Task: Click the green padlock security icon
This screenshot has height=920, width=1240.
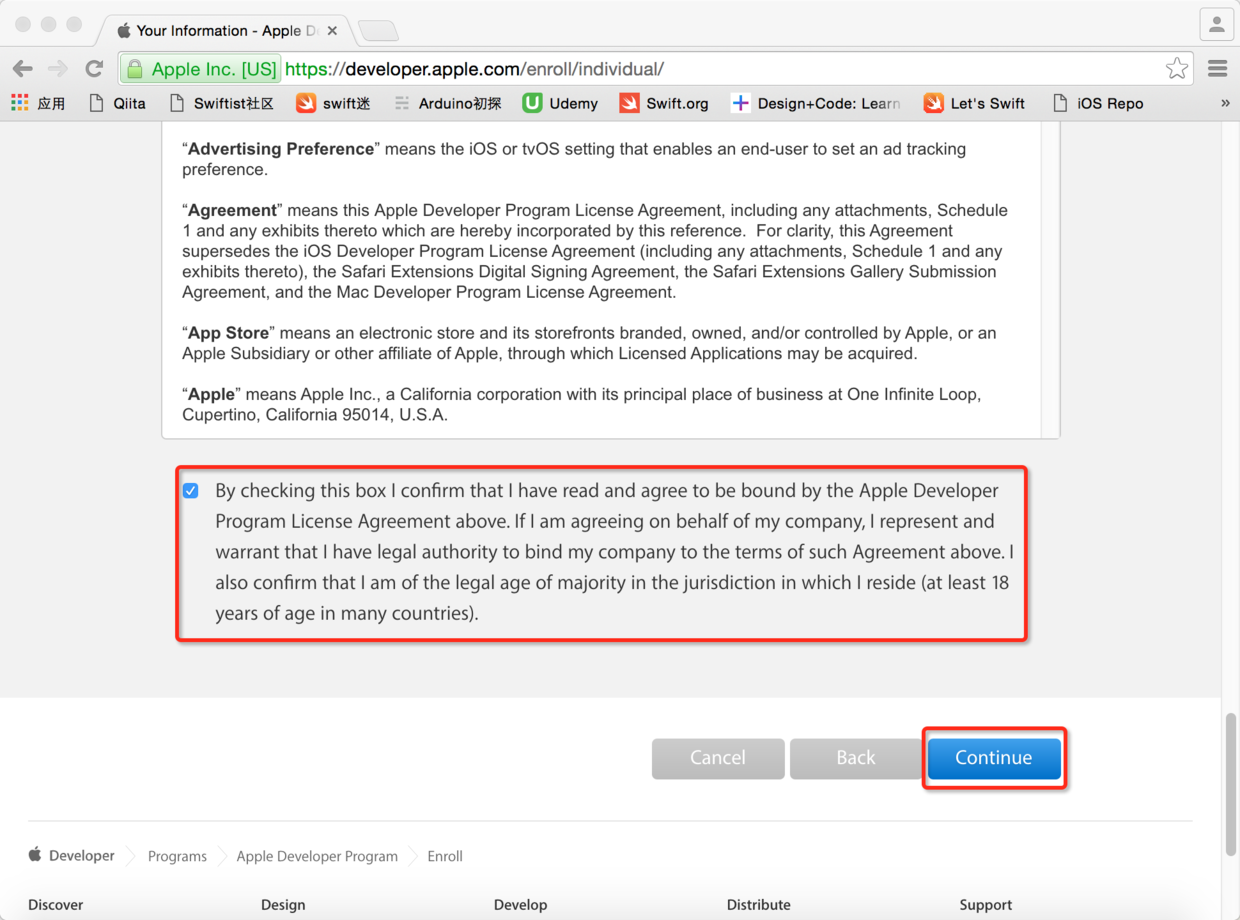Action: click(x=135, y=69)
